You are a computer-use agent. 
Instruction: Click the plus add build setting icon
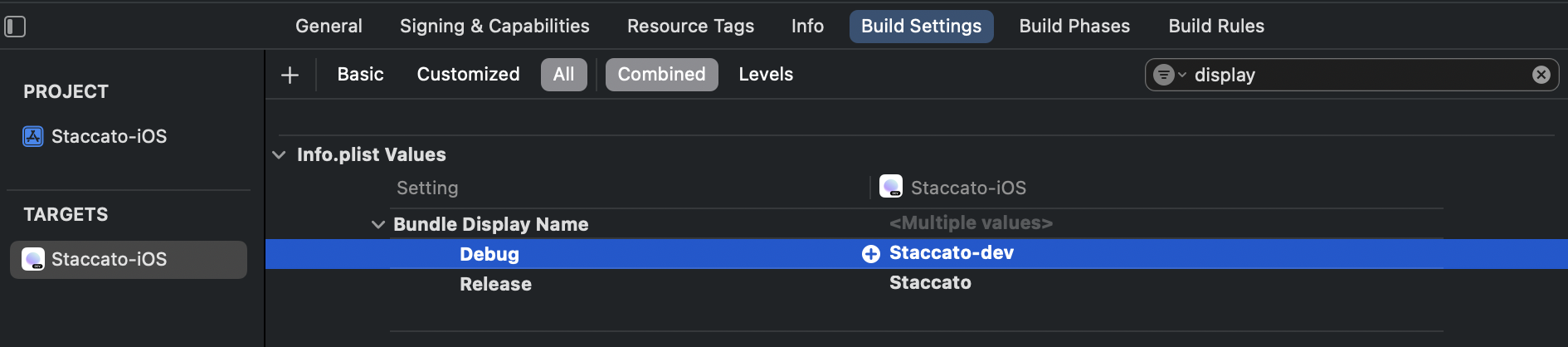tap(290, 76)
